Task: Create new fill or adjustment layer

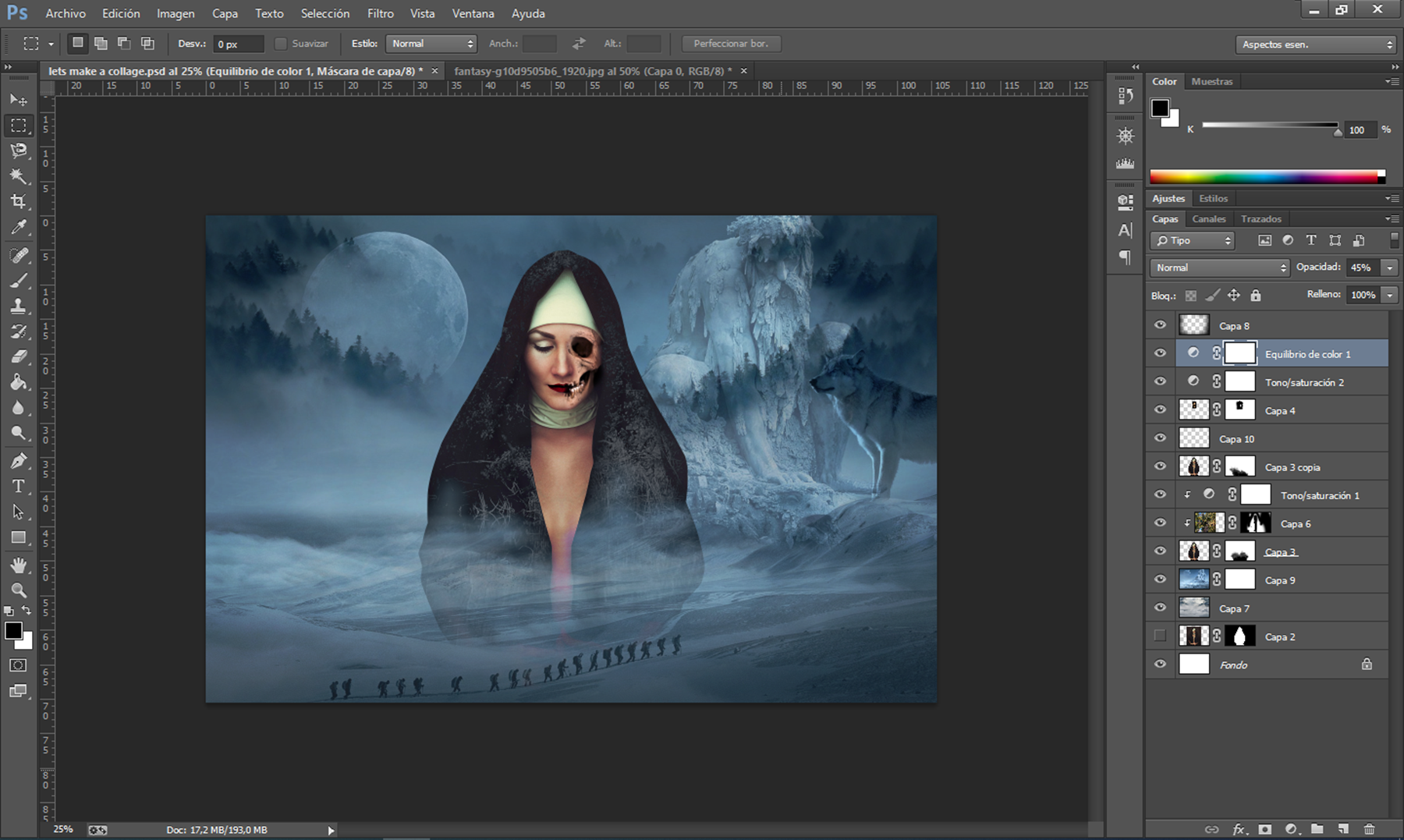Action: pyautogui.click(x=1291, y=829)
